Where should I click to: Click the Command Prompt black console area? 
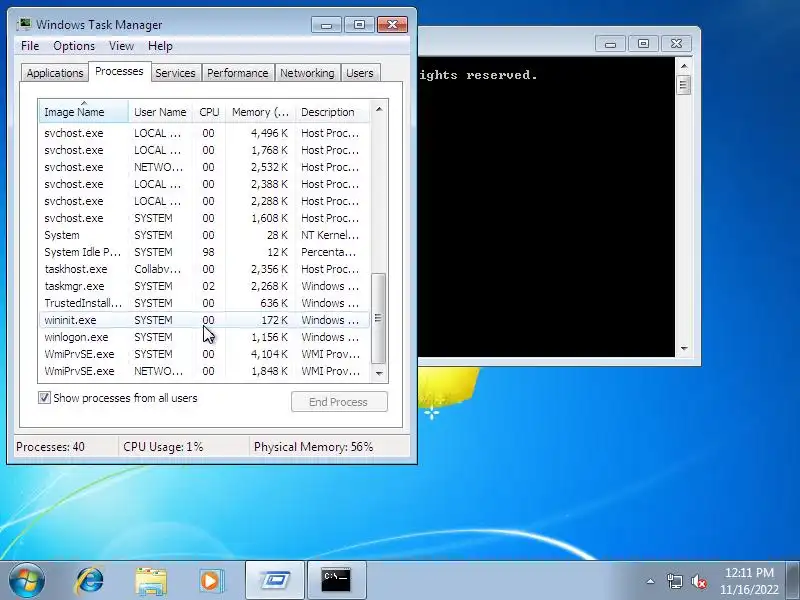tap(546, 207)
